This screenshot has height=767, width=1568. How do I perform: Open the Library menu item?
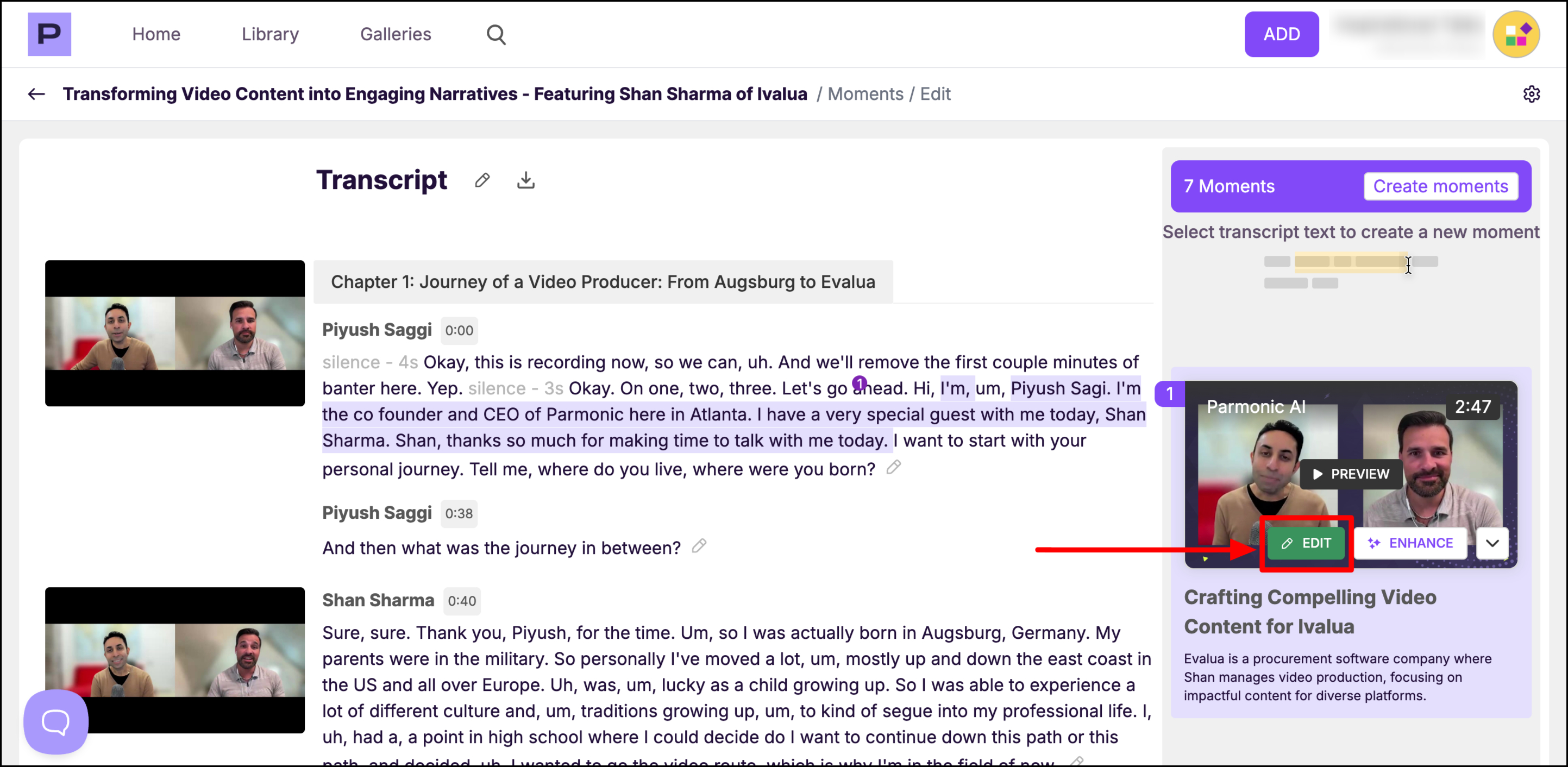pyautogui.click(x=270, y=34)
